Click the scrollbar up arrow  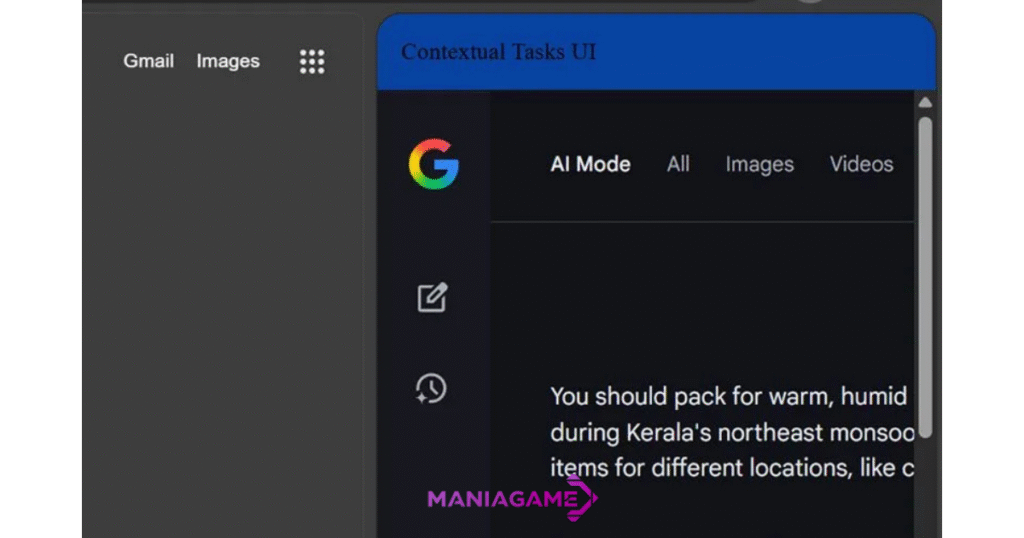925,103
